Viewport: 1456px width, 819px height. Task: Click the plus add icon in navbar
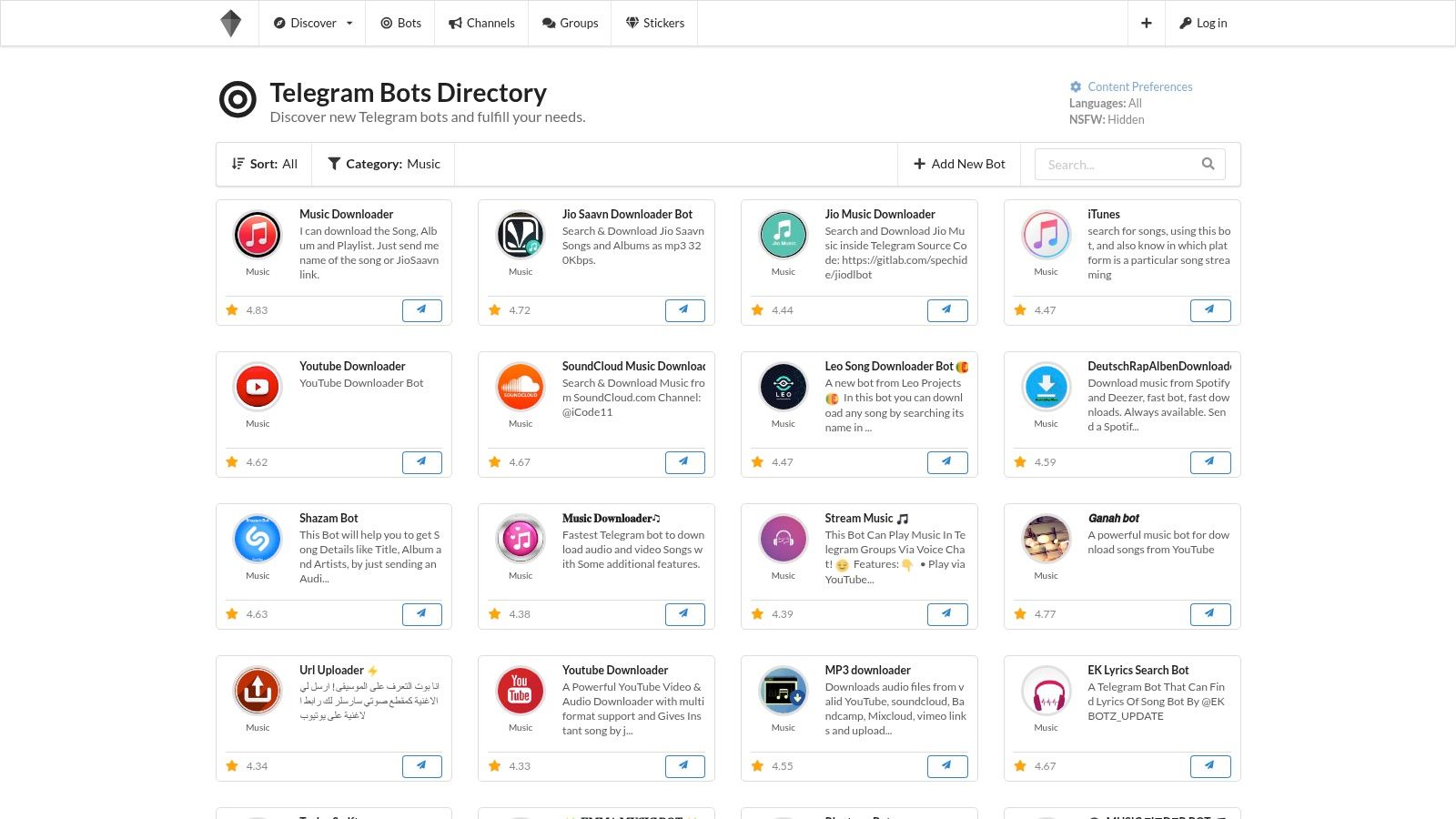pyautogui.click(x=1147, y=23)
